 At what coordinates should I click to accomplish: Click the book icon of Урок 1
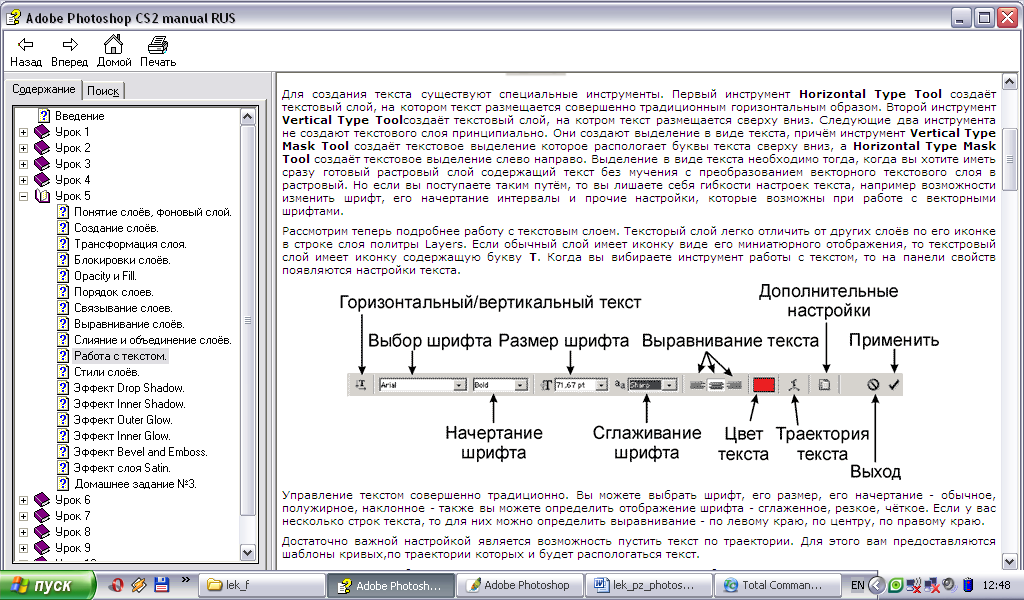pyautogui.click(x=42, y=132)
